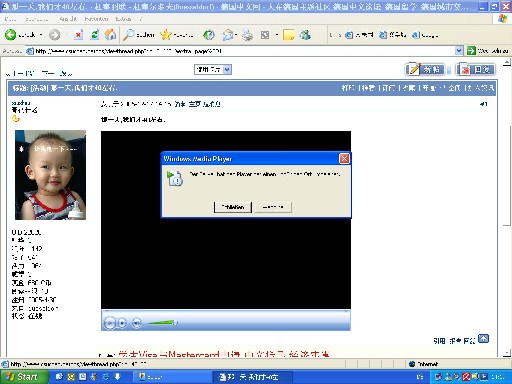Click the History icon in toolbar
The width and height of the screenshot is (512, 384).
209,35
